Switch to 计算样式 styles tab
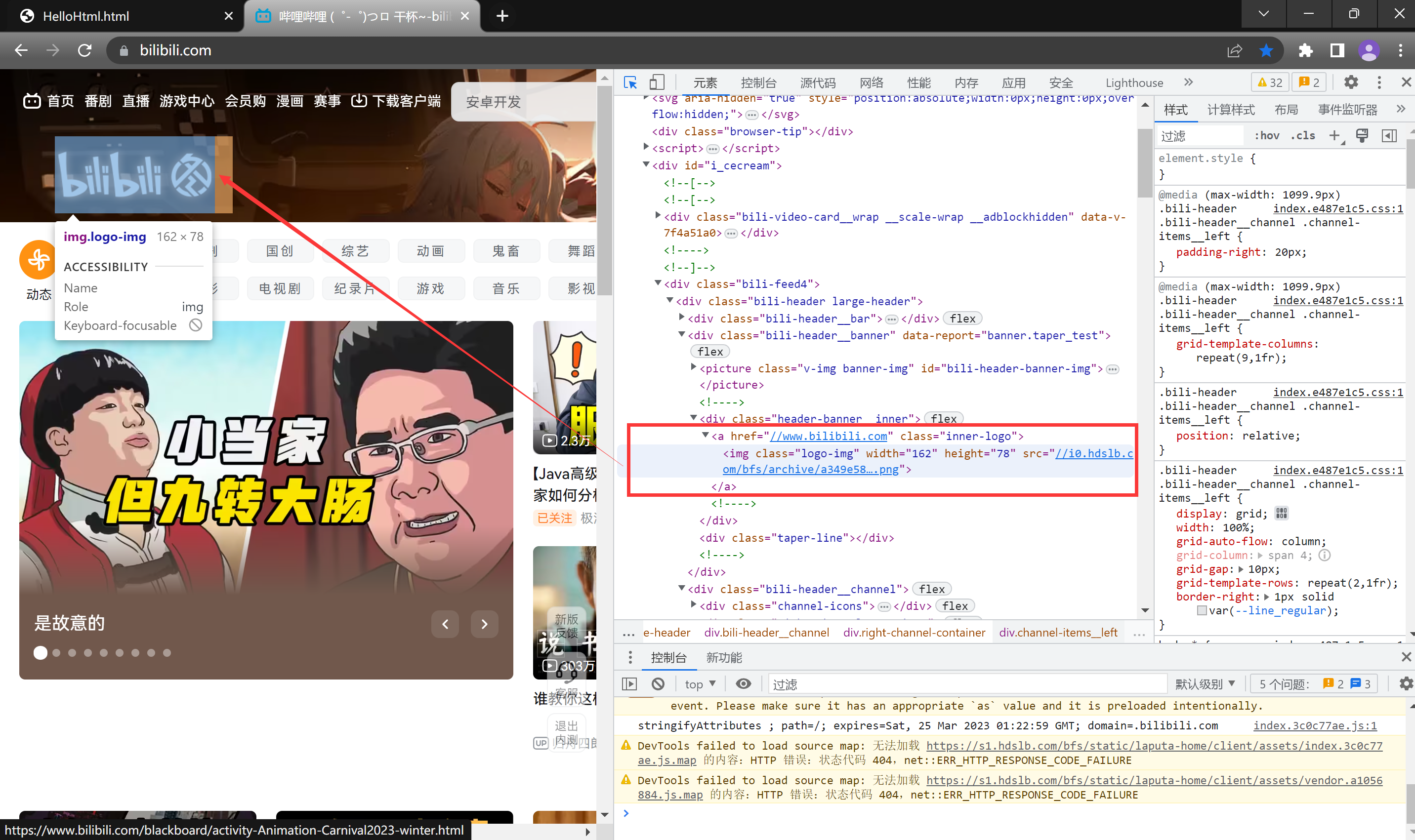The height and width of the screenshot is (840, 1415). (x=1231, y=110)
